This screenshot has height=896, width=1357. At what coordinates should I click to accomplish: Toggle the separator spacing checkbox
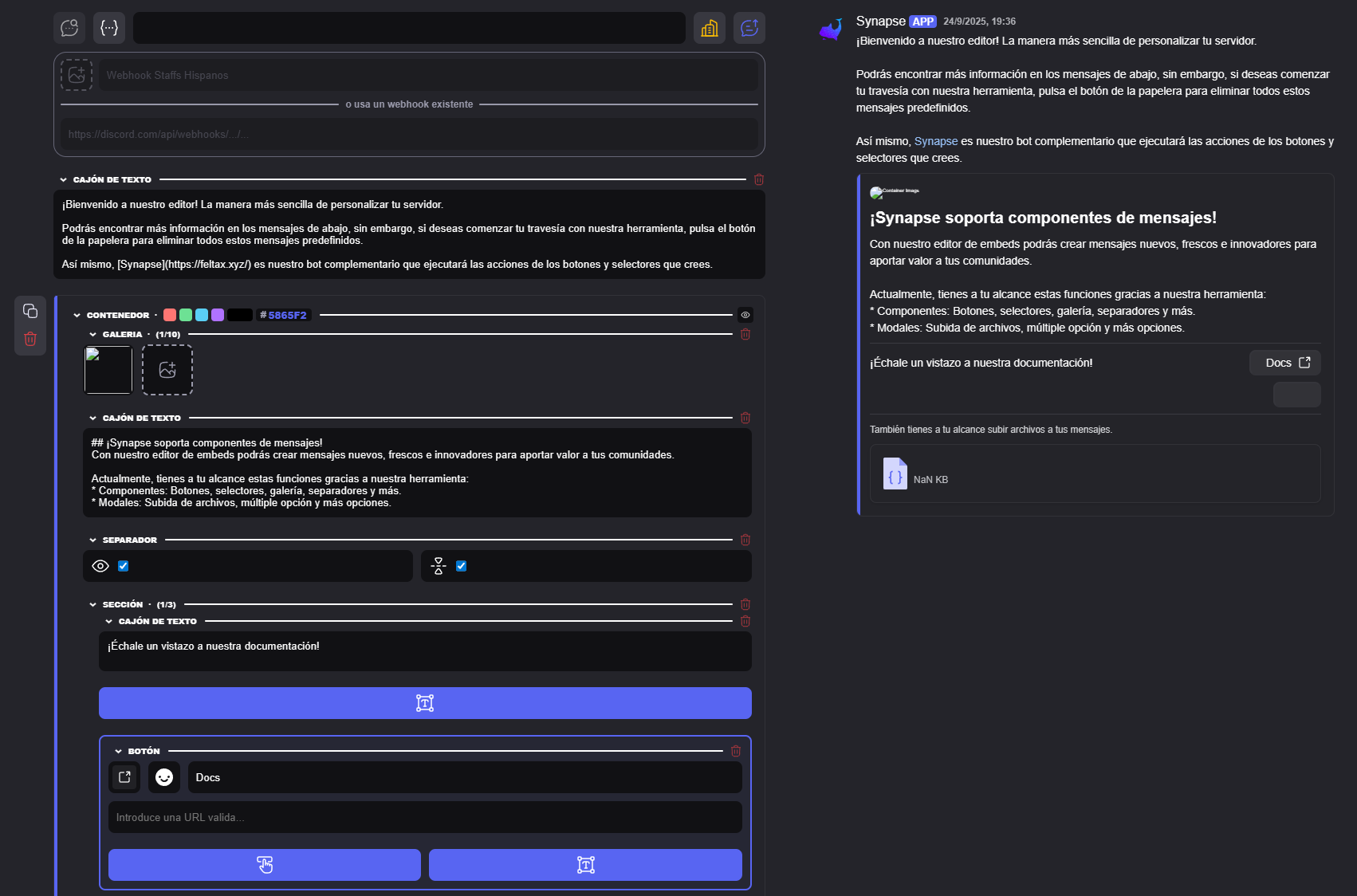click(462, 566)
